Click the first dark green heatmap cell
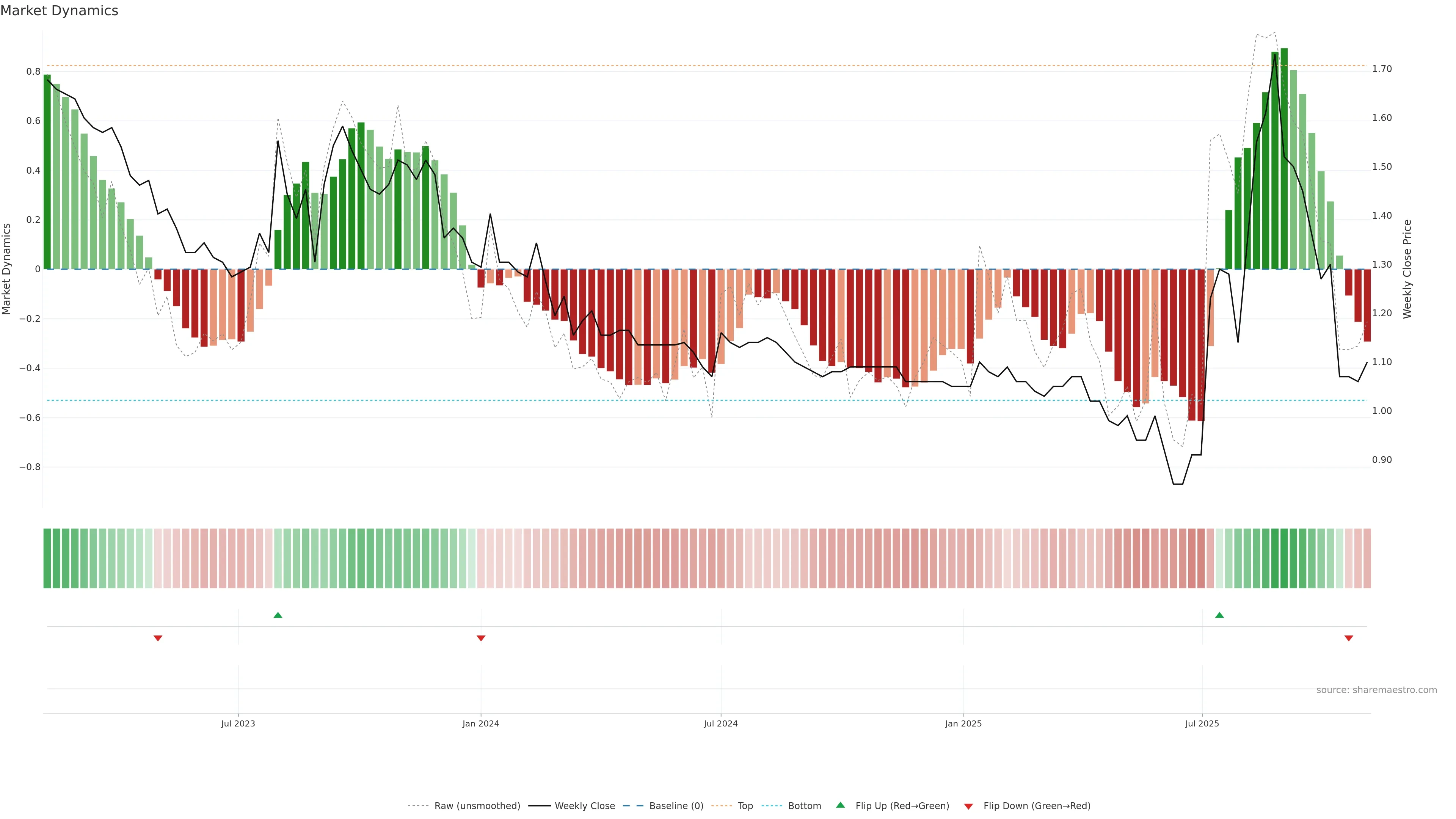This screenshot has height=819, width=1456. tap(47, 558)
